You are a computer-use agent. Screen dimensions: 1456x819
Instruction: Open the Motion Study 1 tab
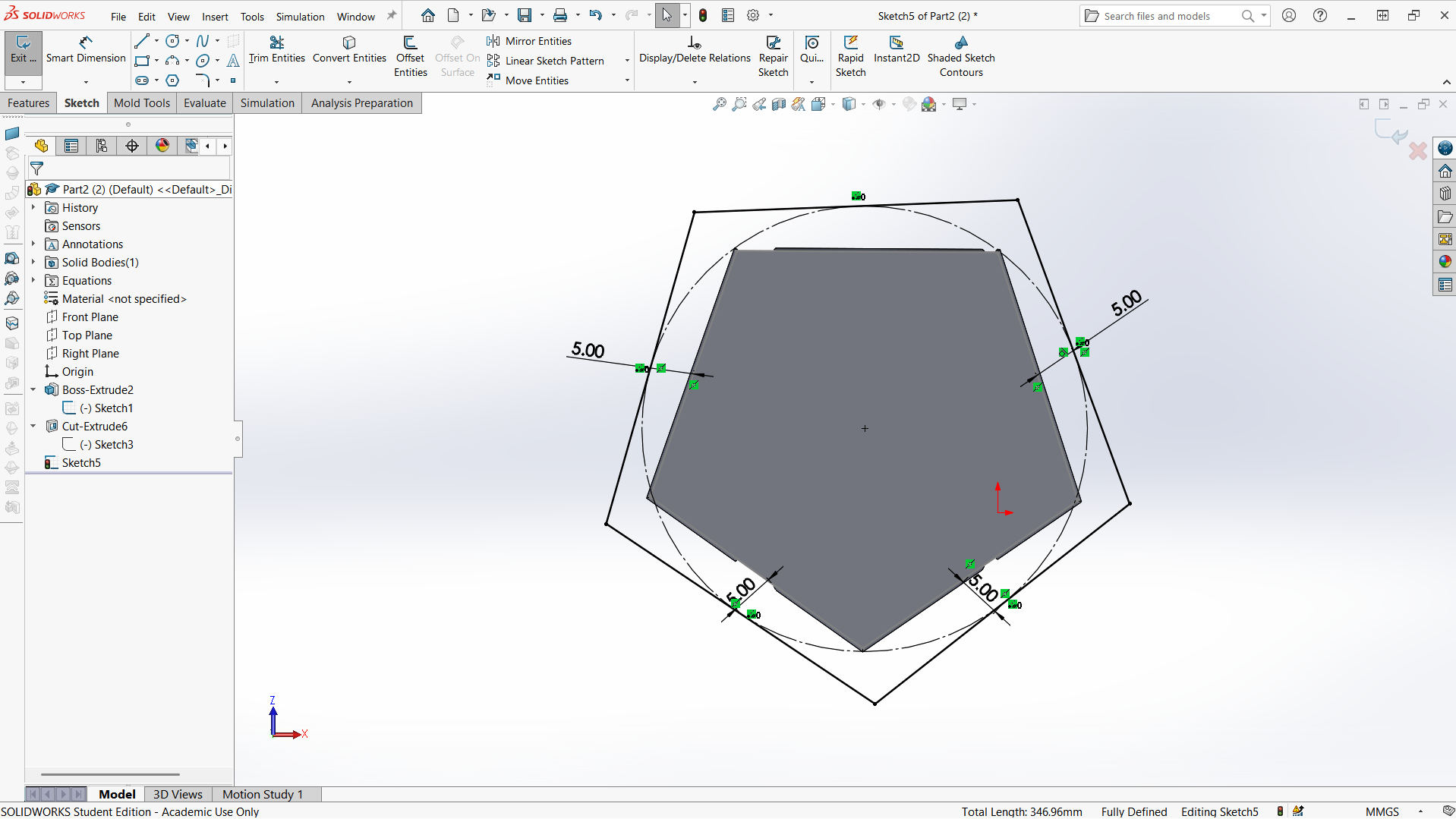262,794
